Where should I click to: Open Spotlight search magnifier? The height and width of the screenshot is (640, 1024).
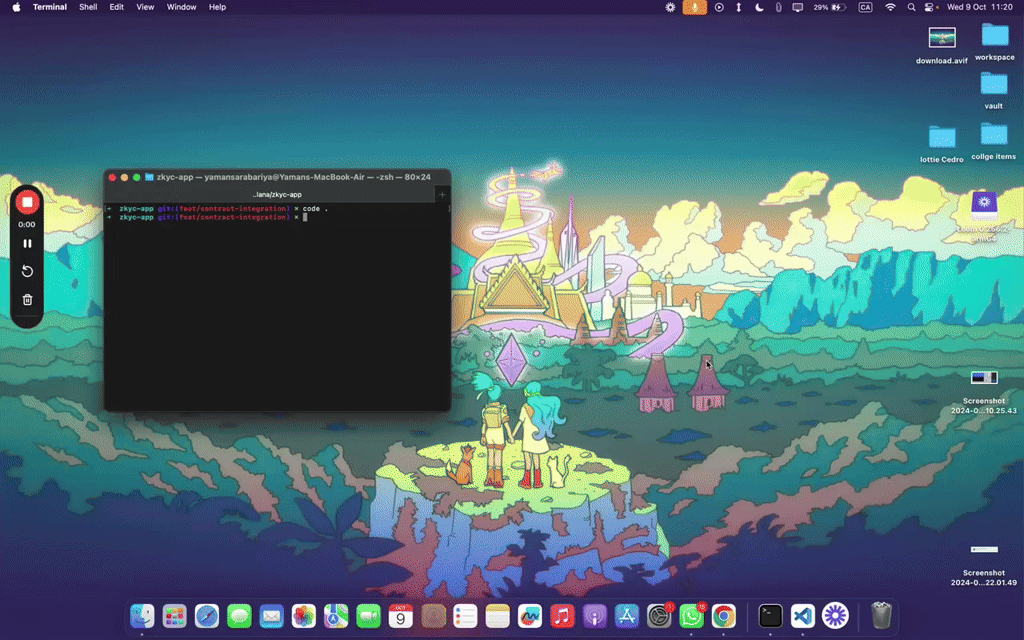click(x=911, y=7)
